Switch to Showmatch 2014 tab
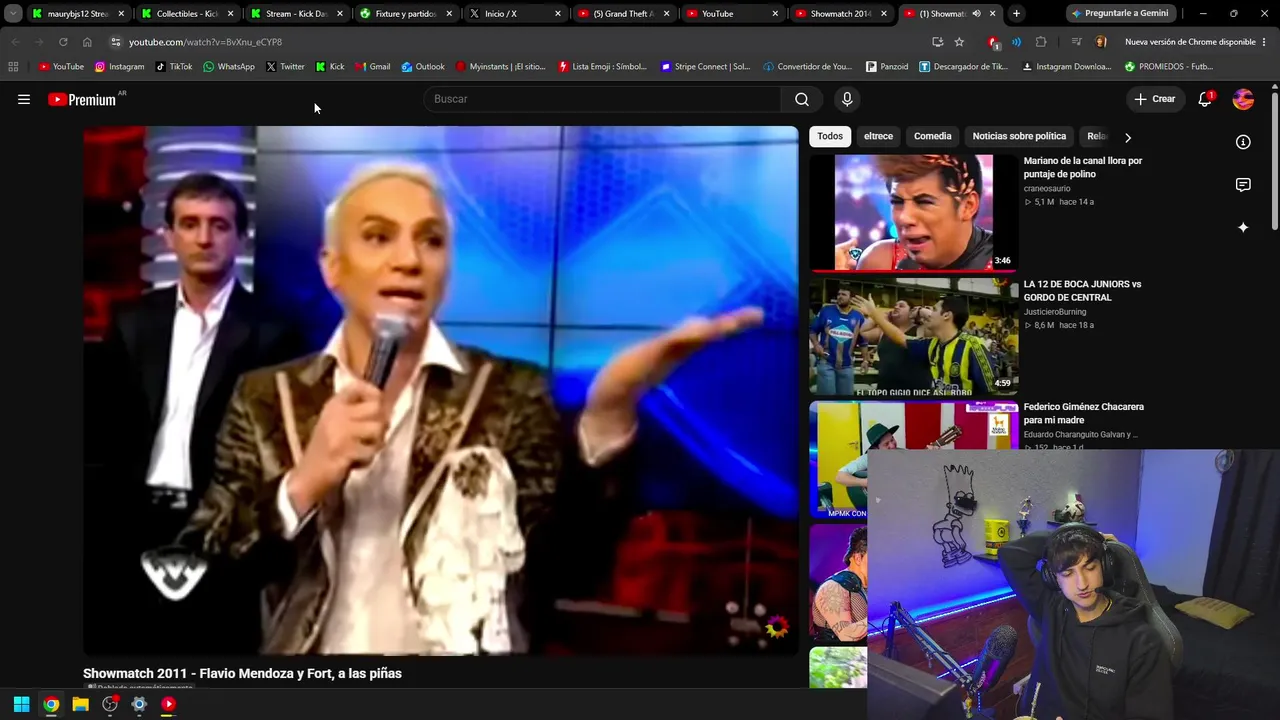Screen dimensions: 1280x720 point(842,14)
